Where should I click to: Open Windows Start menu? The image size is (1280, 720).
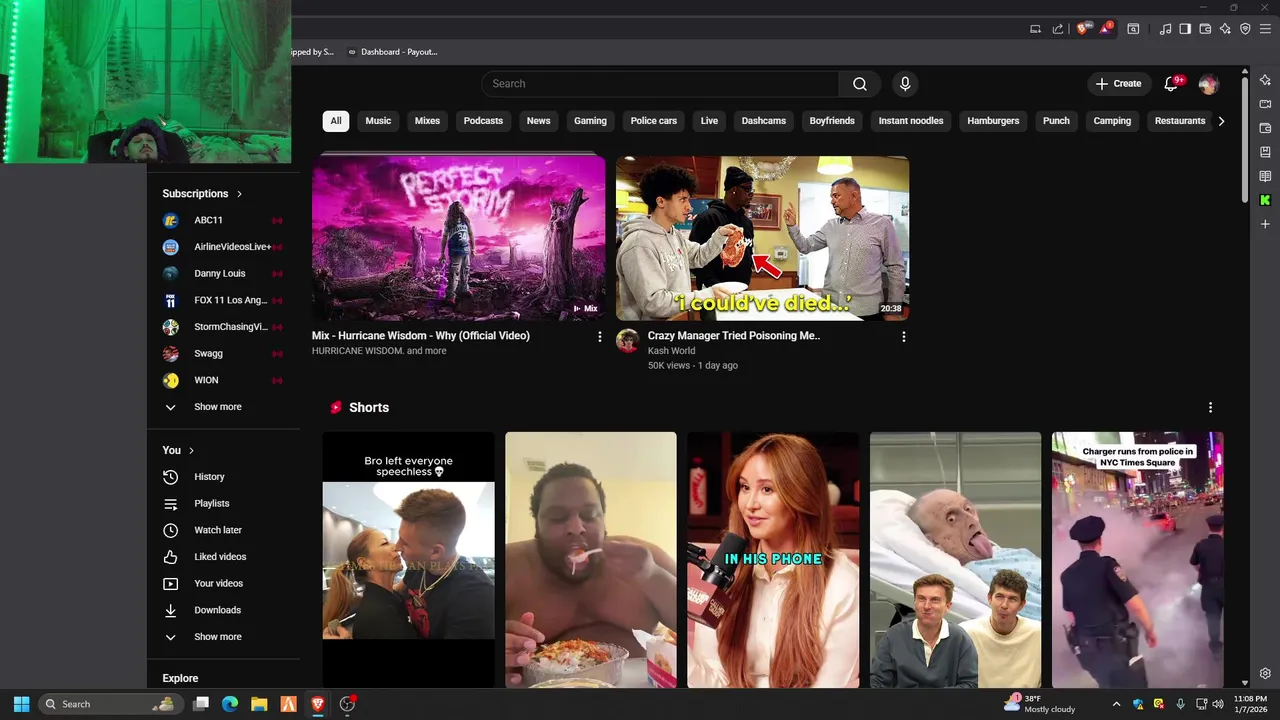[x=21, y=704]
